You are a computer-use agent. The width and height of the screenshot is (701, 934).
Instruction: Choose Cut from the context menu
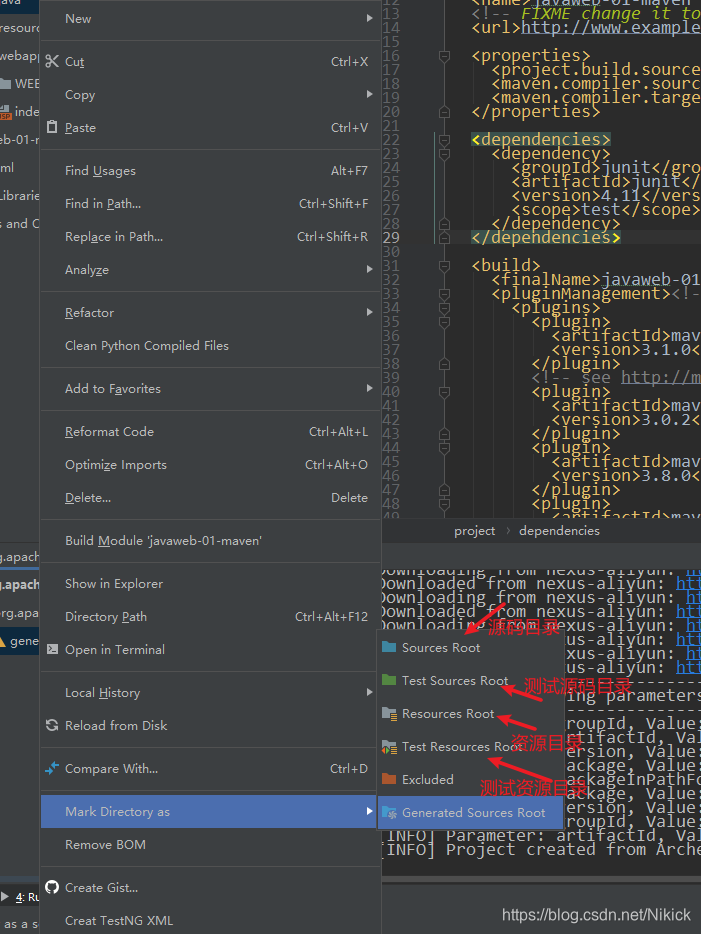click(210, 61)
